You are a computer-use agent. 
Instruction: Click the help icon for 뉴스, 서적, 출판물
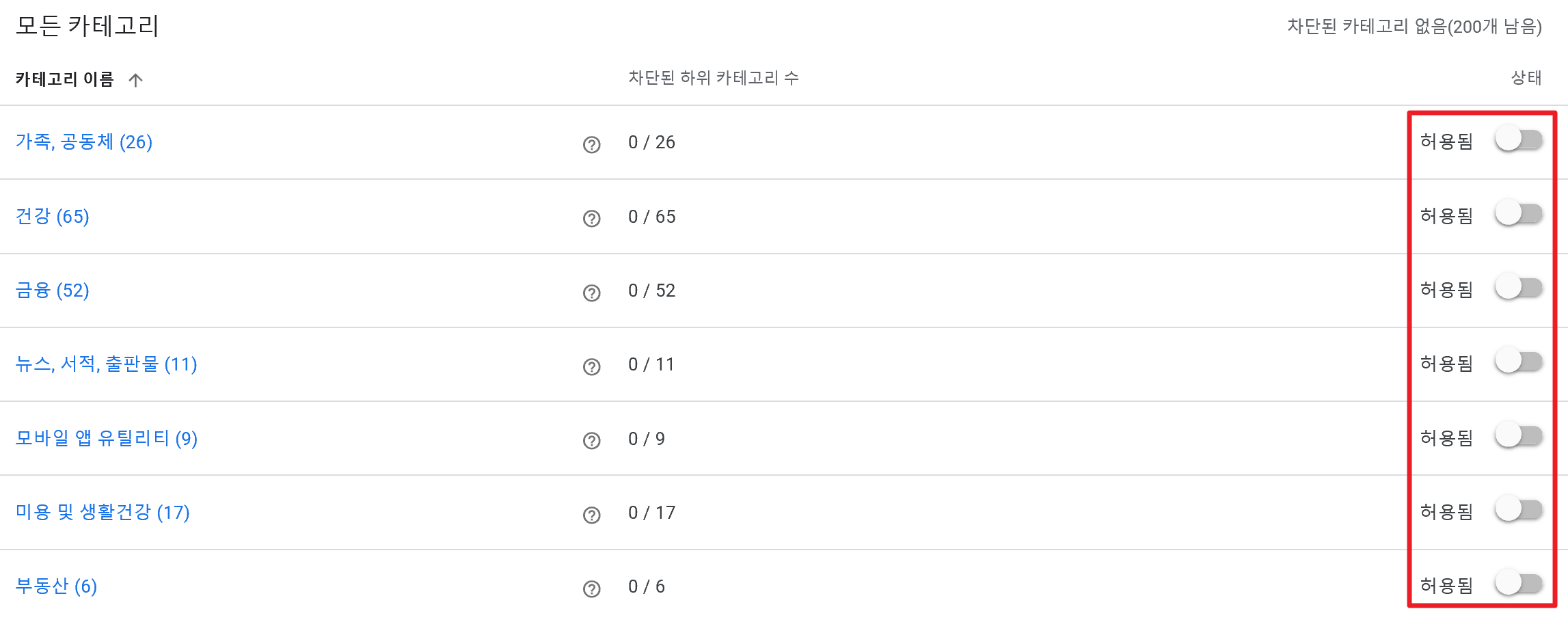click(x=591, y=366)
